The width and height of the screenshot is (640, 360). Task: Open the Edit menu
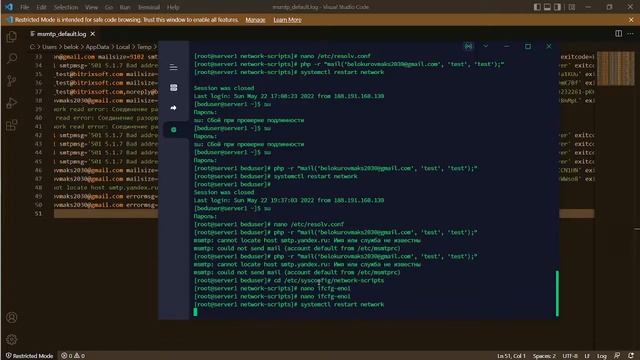click(41, 7)
